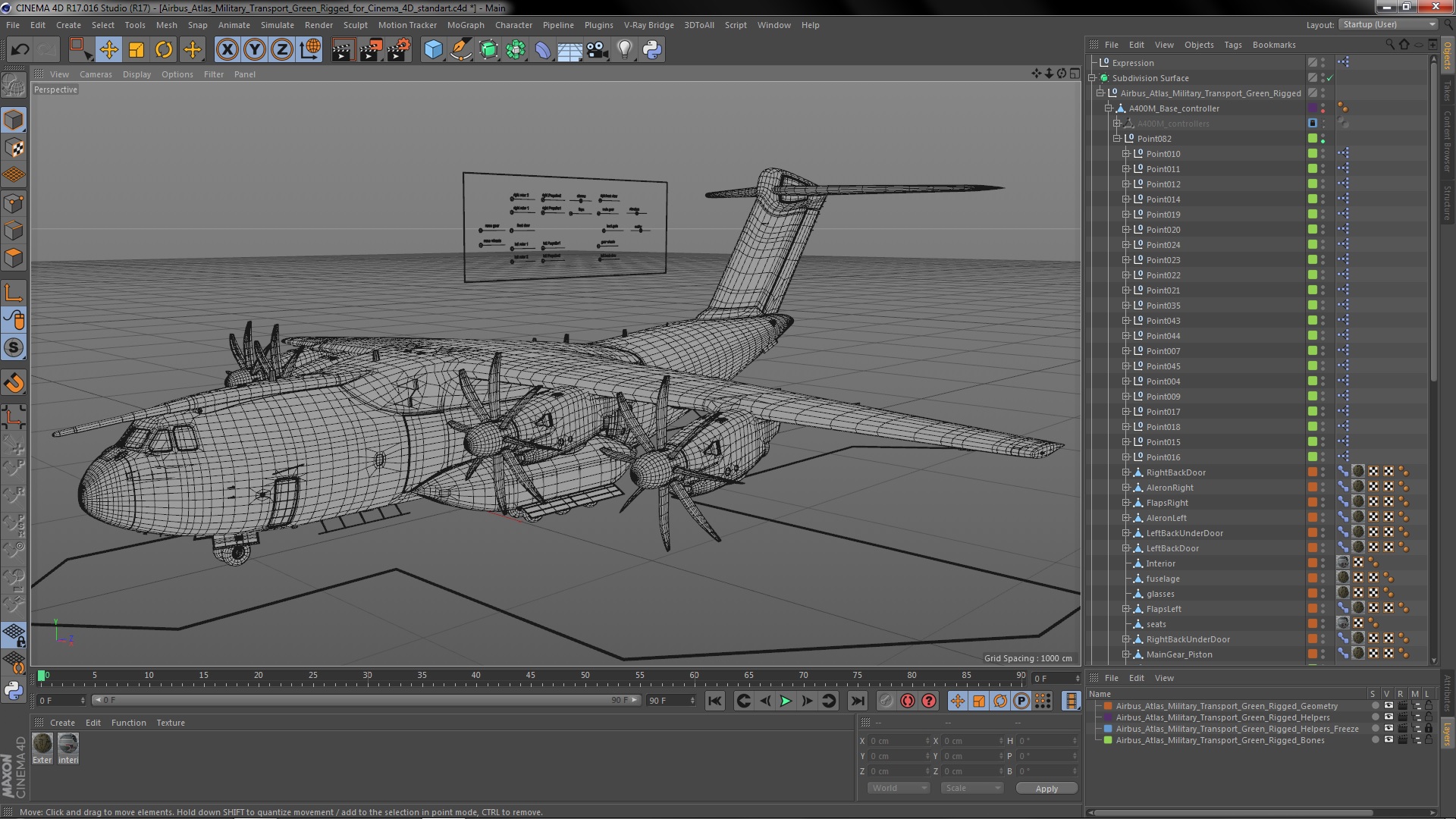Image resolution: width=1456 pixels, height=819 pixels.
Task: Toggle X axis lock
Action: [227, 50]
